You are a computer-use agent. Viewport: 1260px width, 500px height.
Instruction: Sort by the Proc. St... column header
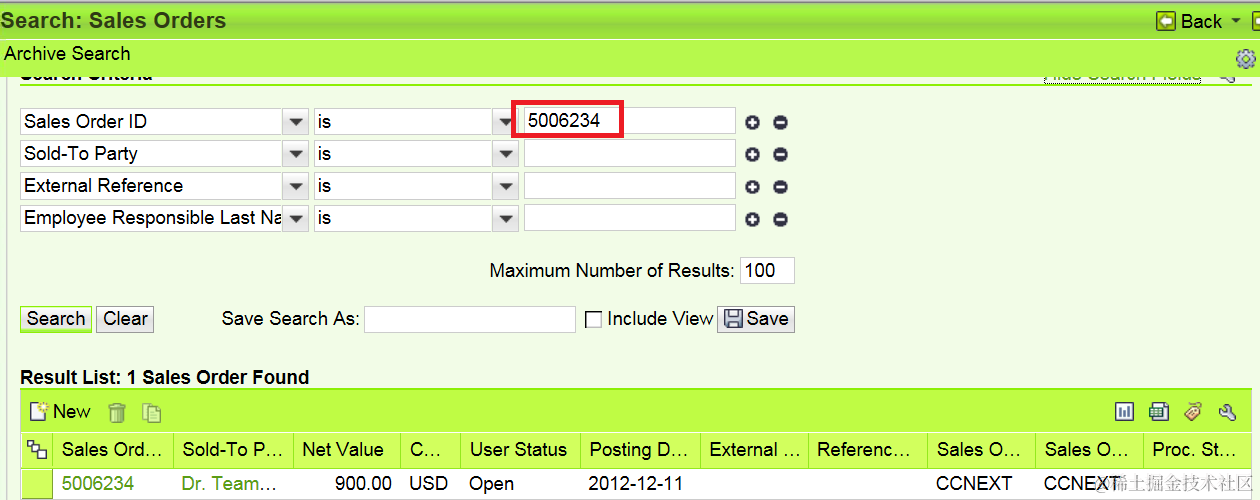(1197, 450)
